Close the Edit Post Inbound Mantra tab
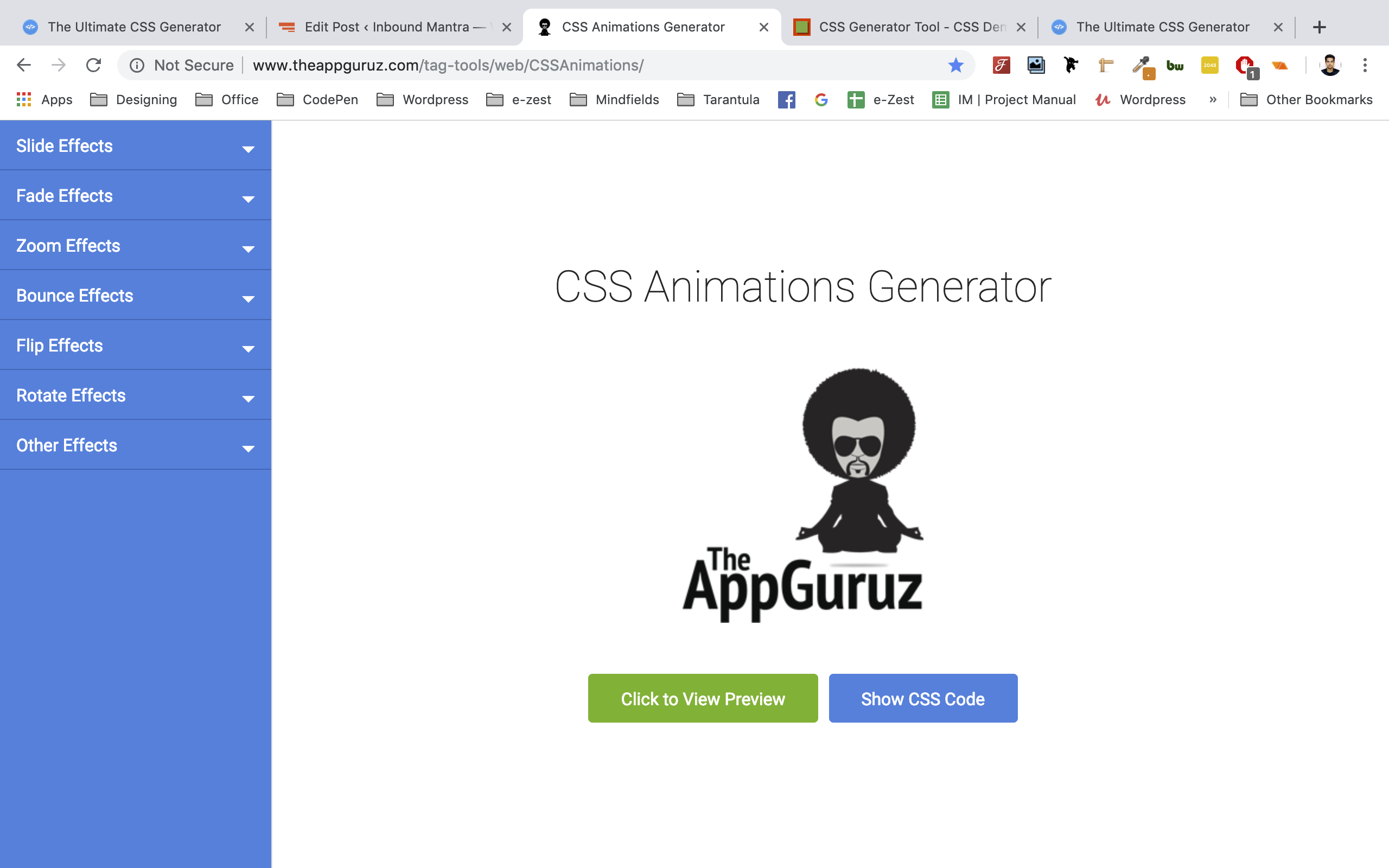Screen dimensions: 1389x868 [506, 27]
